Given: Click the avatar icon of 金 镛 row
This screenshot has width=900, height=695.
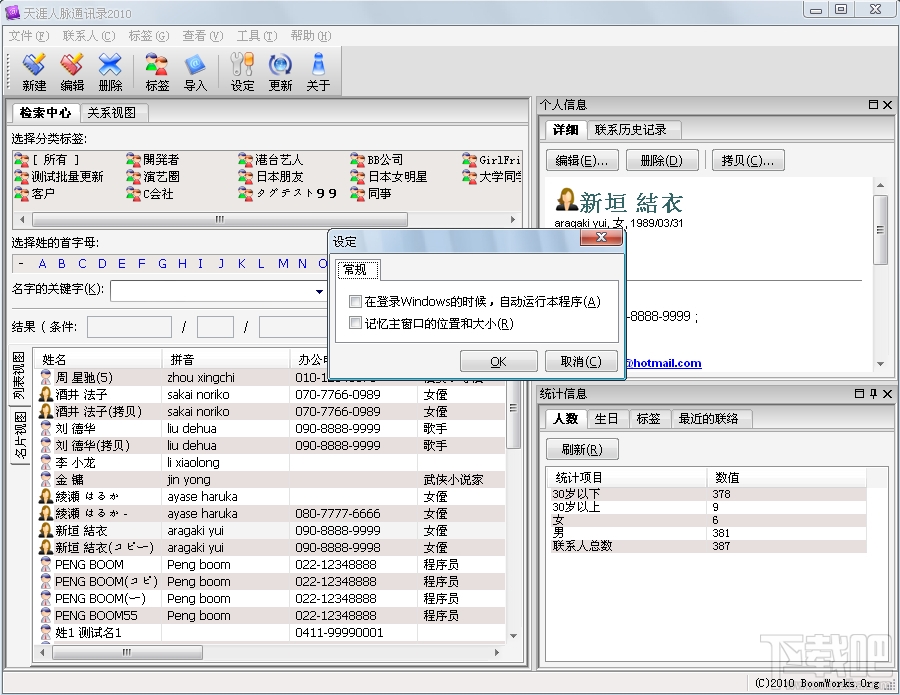Looking at the screenshot, I should coord(46,479).
